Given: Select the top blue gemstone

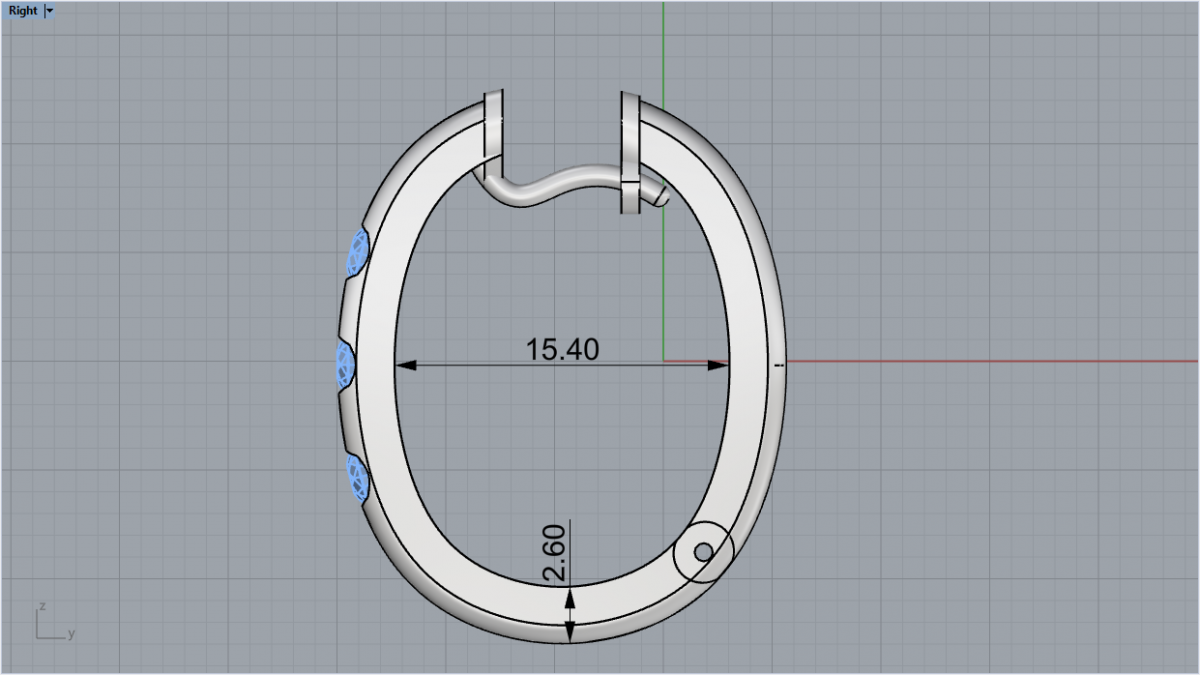Looking at the screenshot, I should coord(357,252).
